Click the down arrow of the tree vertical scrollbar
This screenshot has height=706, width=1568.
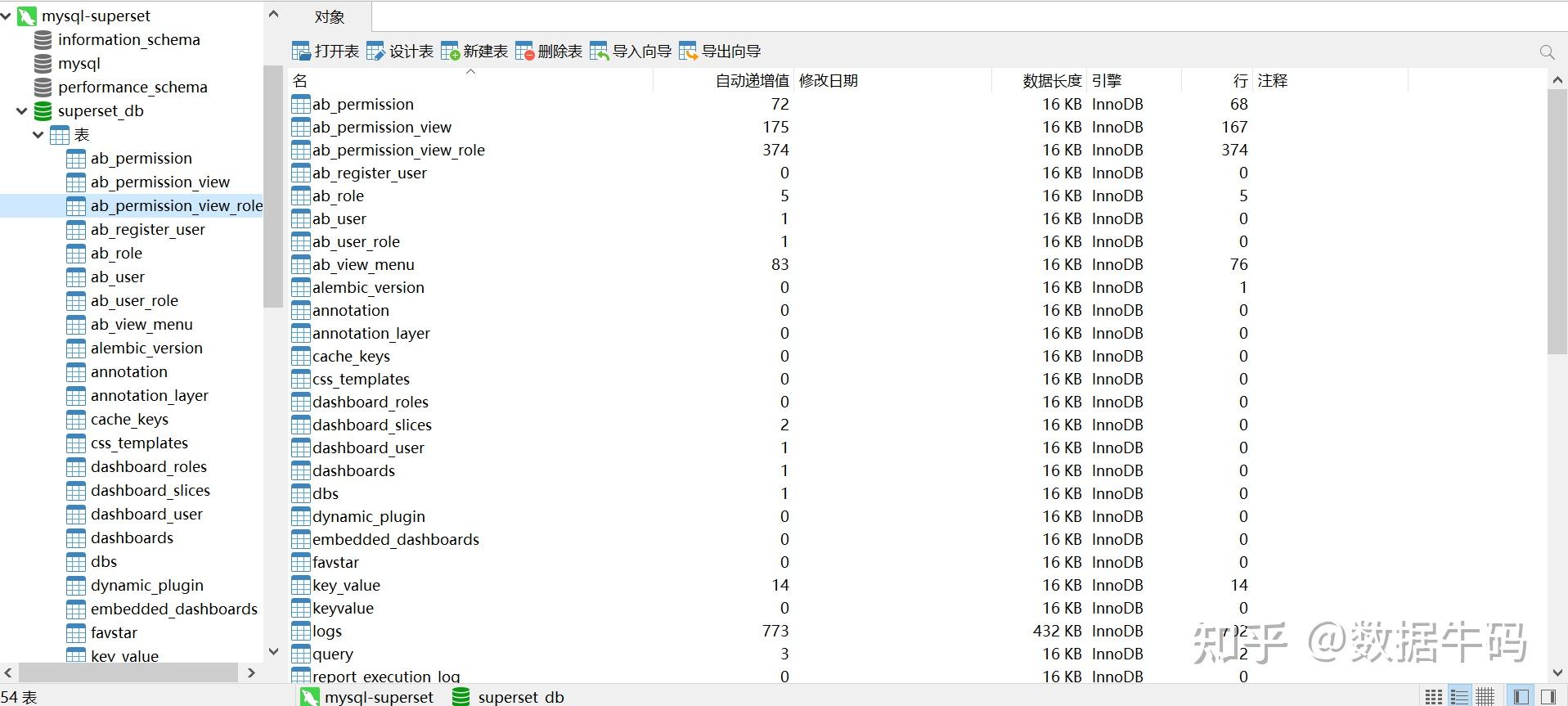click(273, 652)
